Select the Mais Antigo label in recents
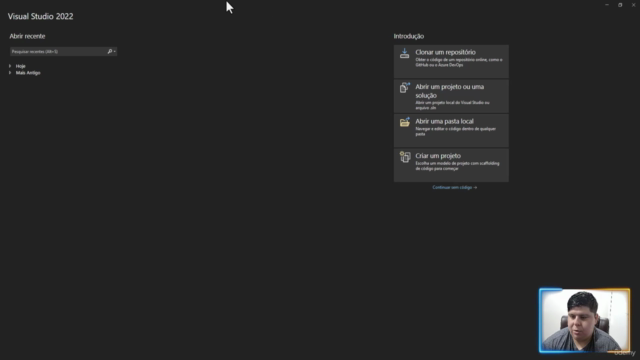This screenshot has height=360, width=640. 28,73
